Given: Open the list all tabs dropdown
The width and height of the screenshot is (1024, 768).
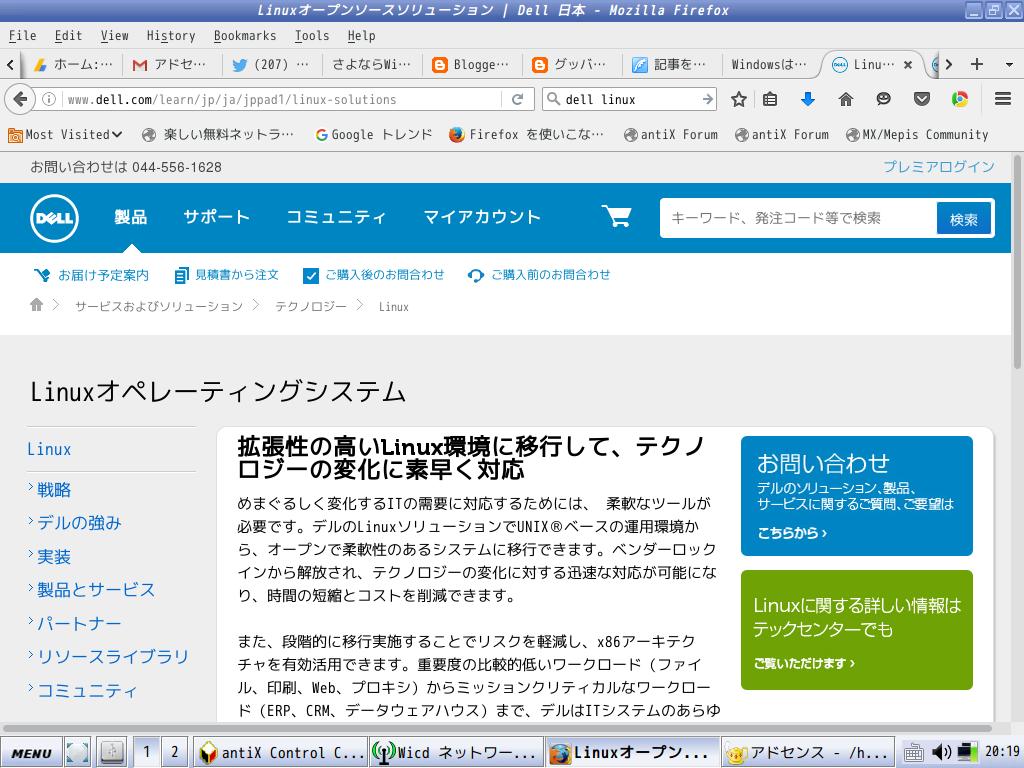Looking at the screenshot, I should click(1010, 64).
